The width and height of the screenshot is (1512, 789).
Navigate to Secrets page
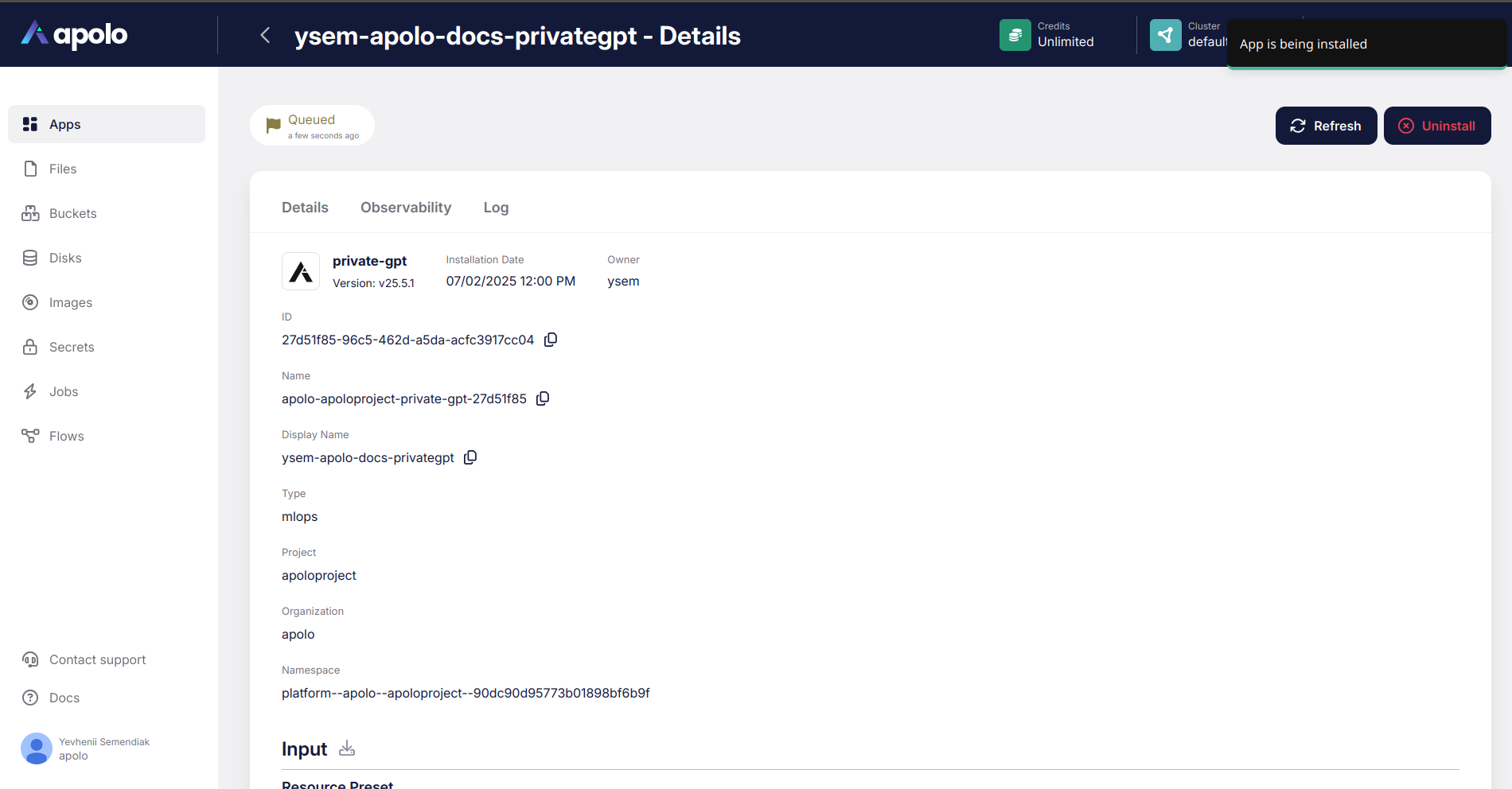click(x=72, y=347)
